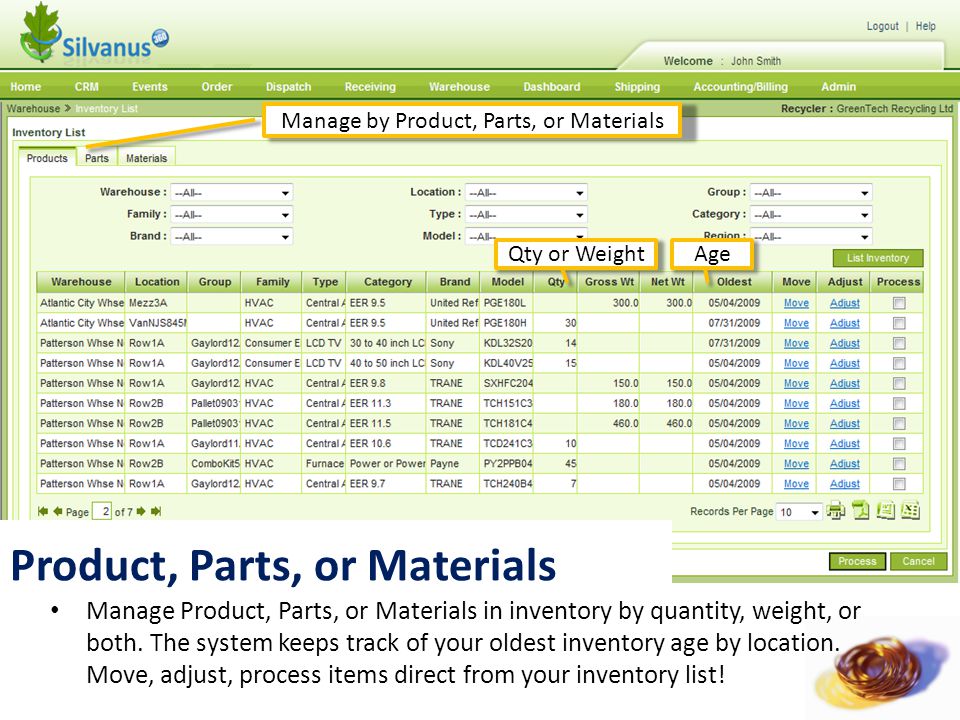The height and width of the screenshot is (720, 960).
Task: Click the Warehouse breadcrumb link
Action: 33,108
